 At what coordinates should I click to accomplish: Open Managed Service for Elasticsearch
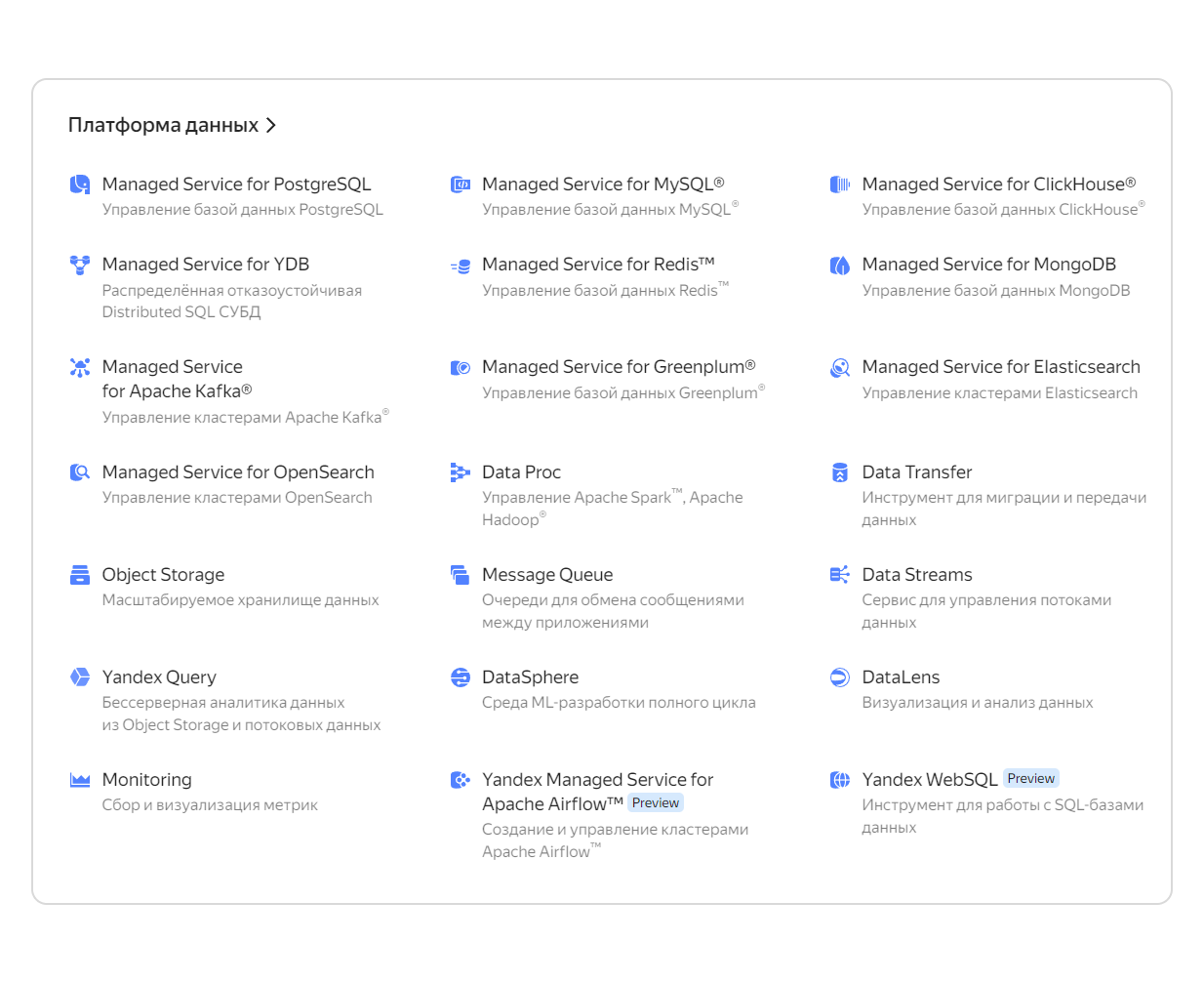(x=1001, y=366)
